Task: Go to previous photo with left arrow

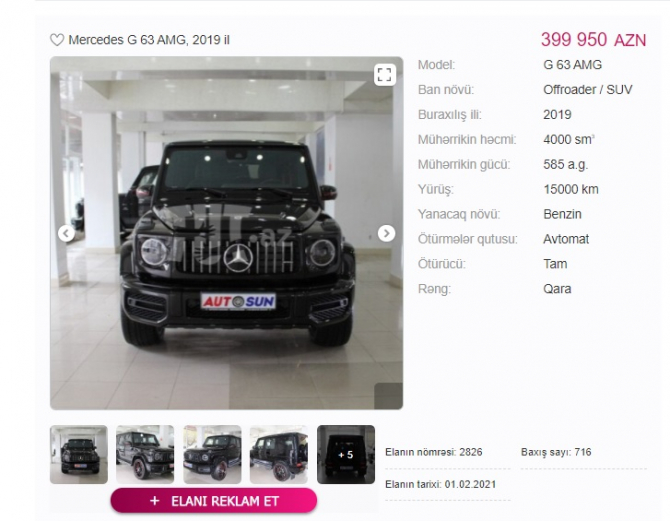Action: point(66,233)
